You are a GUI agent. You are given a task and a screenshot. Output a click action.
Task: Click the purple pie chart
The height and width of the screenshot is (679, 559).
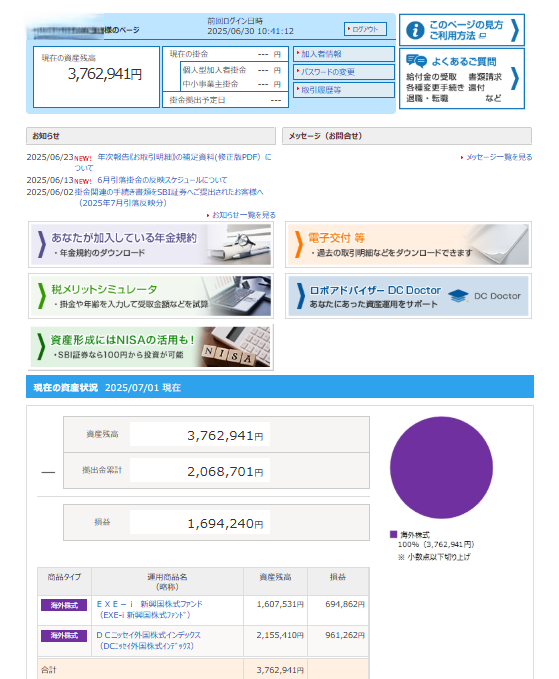pyautogui.click(x=441, y=468)
